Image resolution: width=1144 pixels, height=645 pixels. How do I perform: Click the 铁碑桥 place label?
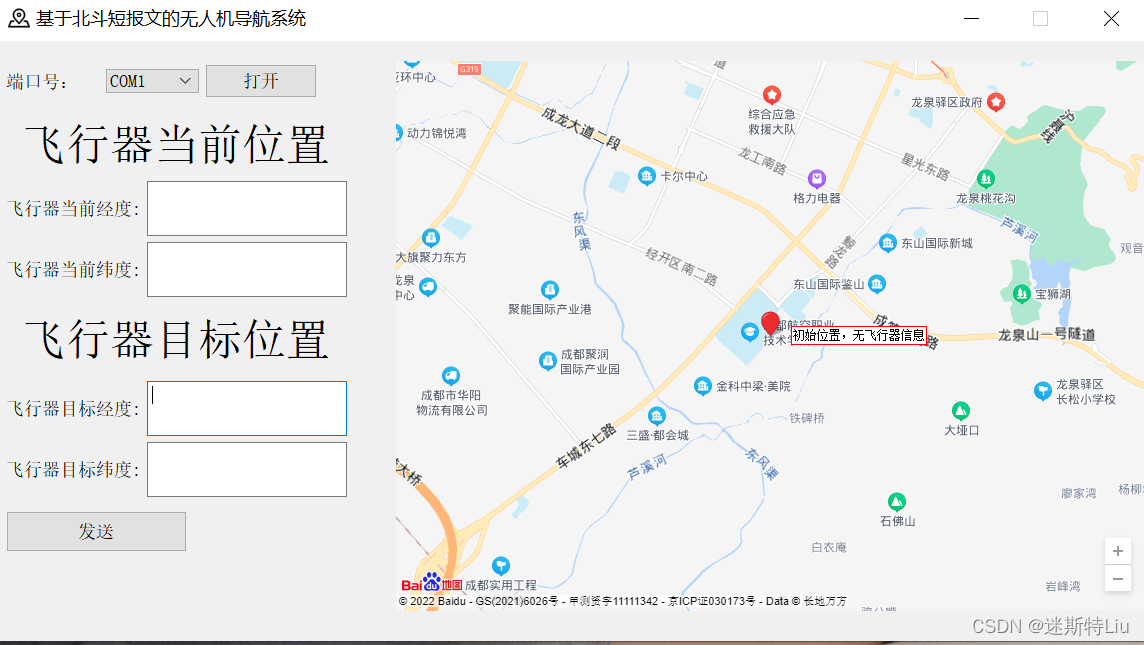click(x=807, y=418)
